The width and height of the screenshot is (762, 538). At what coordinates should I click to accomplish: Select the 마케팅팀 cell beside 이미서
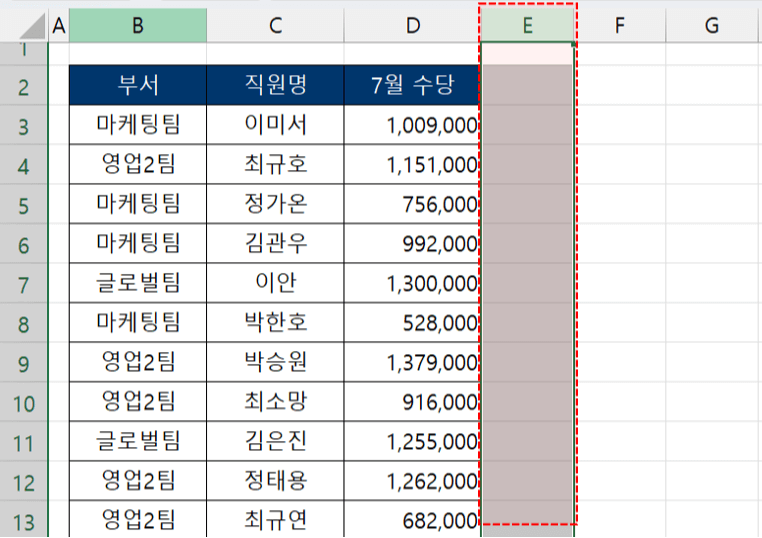(138, 125)
